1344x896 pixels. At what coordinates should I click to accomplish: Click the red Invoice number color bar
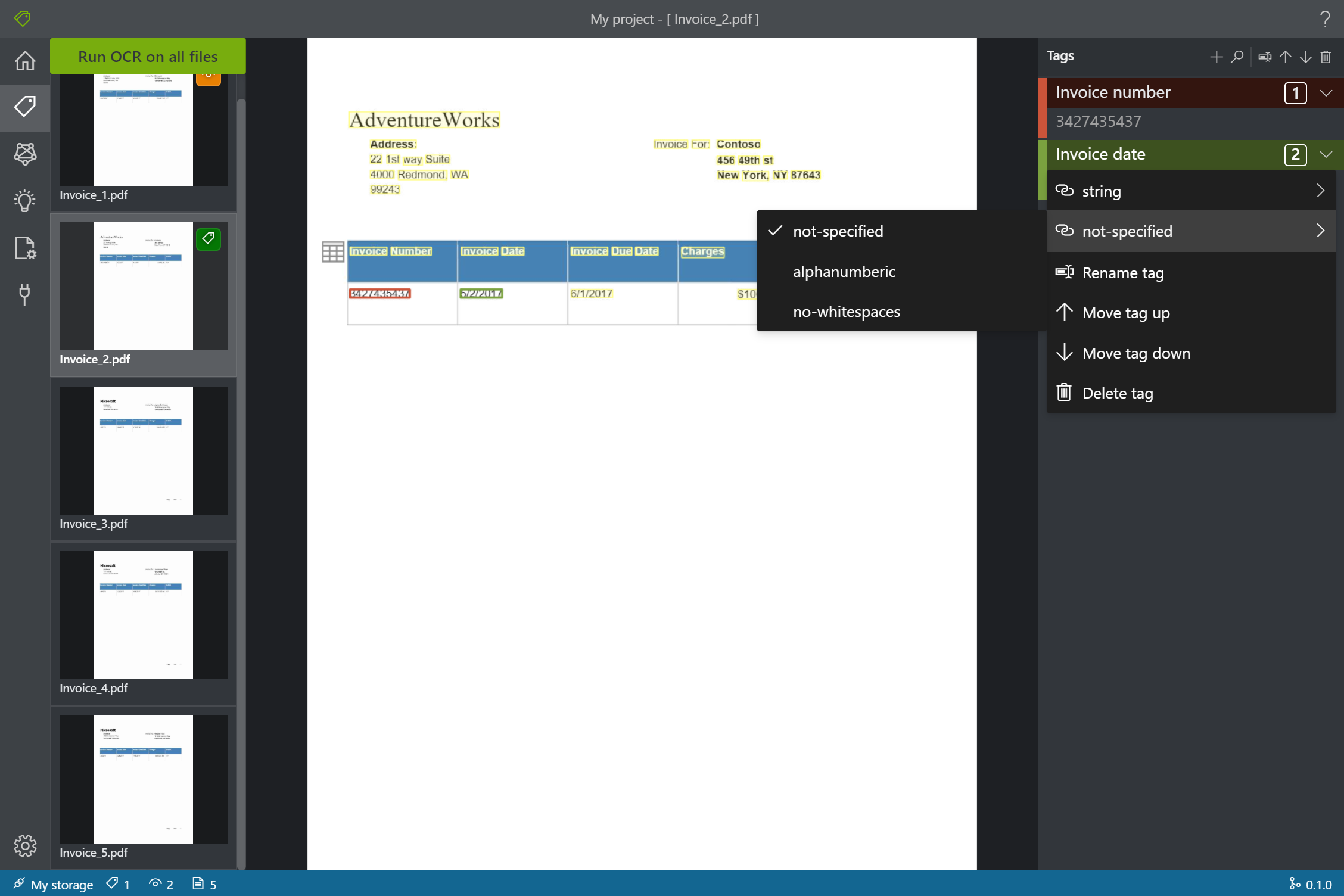(1042, 107)
